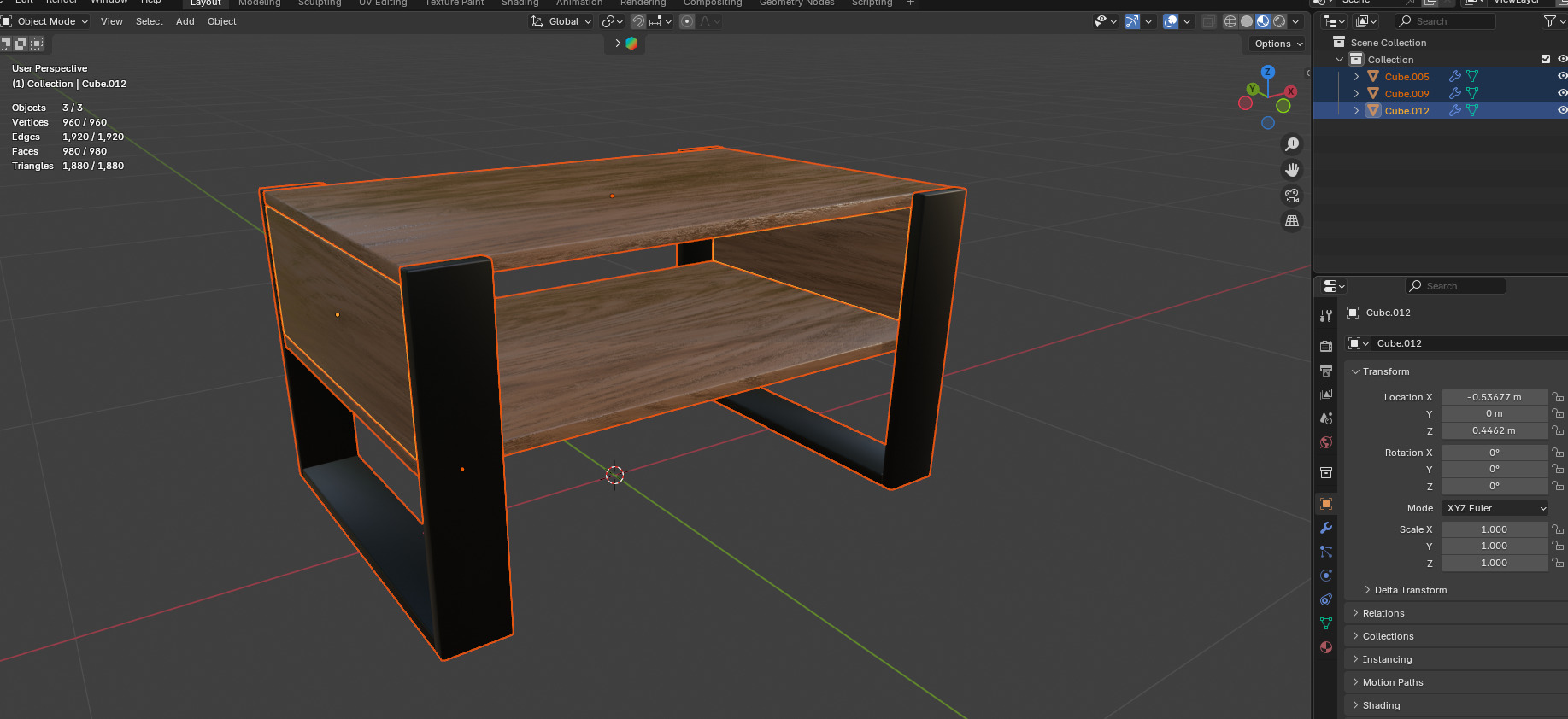Hide Cube.012 with eye icon
The height and width of the screenshot is (719, 1568).
1562,110
